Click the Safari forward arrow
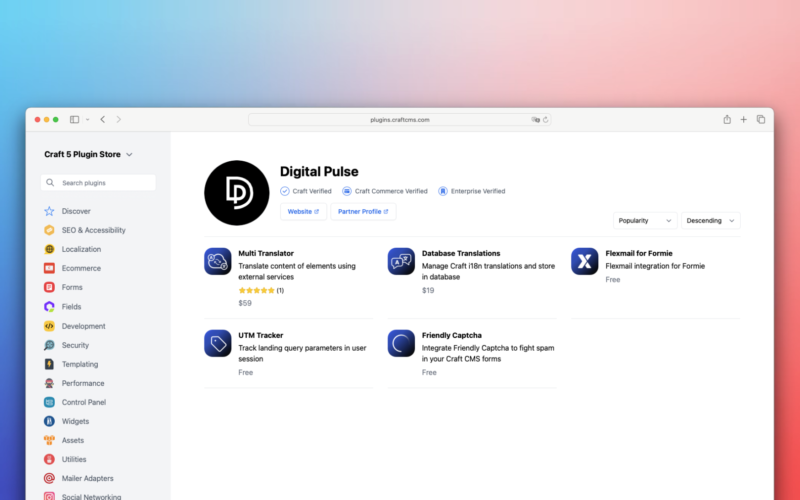This screenshot has height=500, width=800. (x=119, y=119)
